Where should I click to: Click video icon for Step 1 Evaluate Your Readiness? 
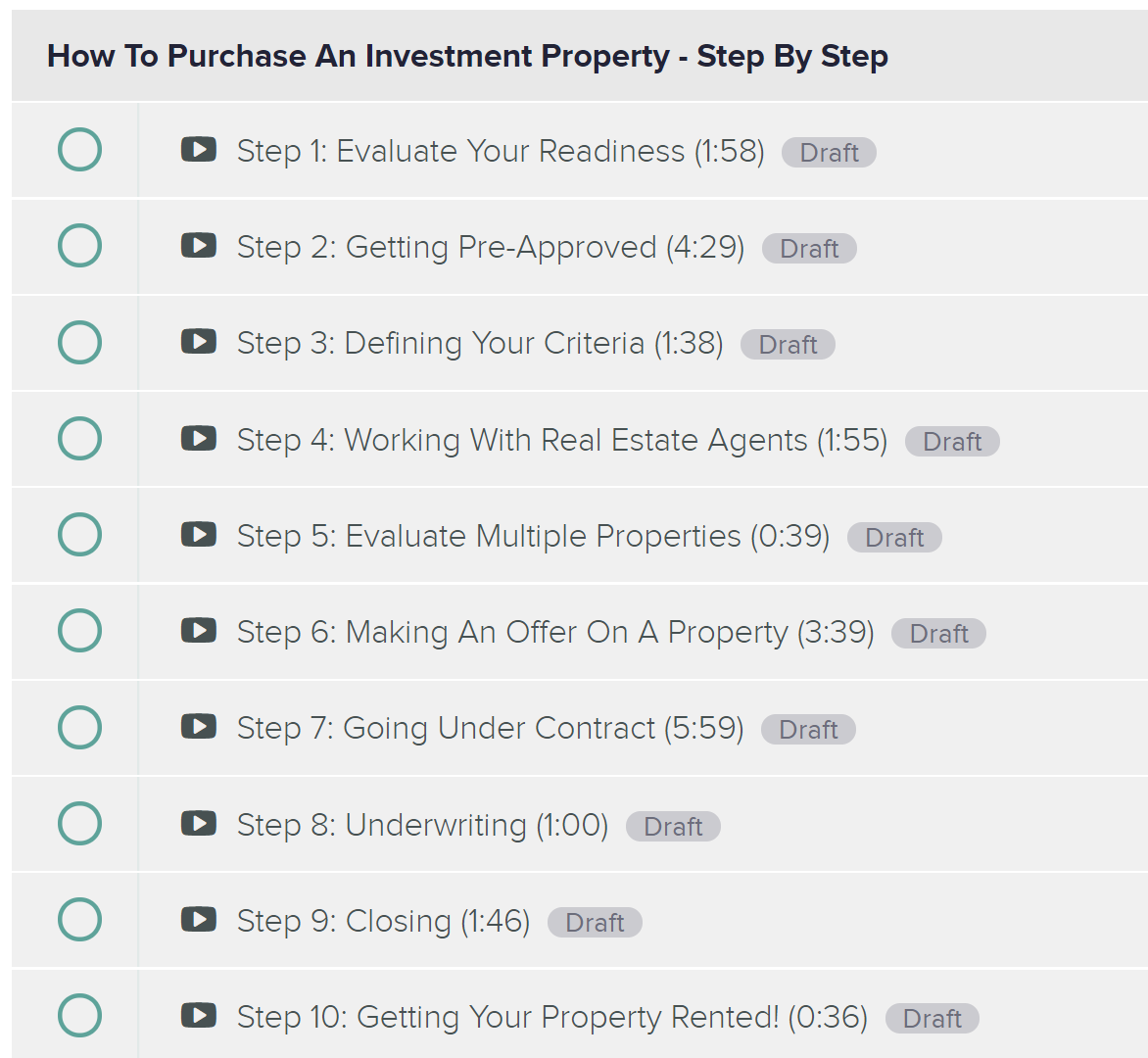coord(199,149)
